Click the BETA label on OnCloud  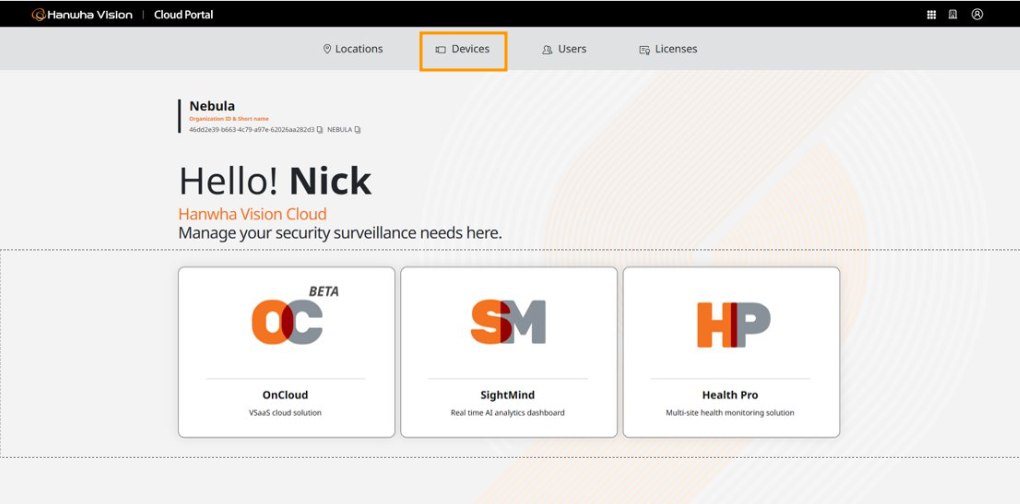(x=324, y=291)
